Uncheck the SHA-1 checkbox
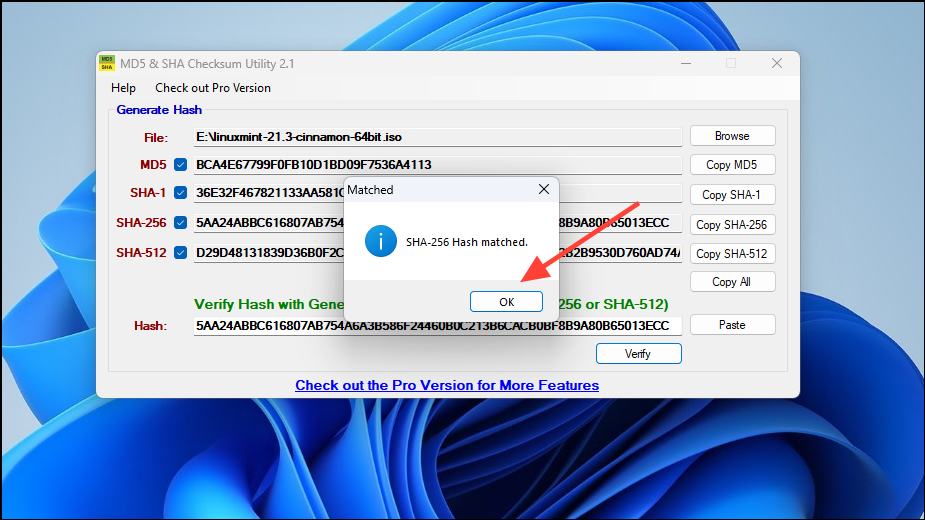The width and height of the screenshot is (925, 520). coord(181,192)
